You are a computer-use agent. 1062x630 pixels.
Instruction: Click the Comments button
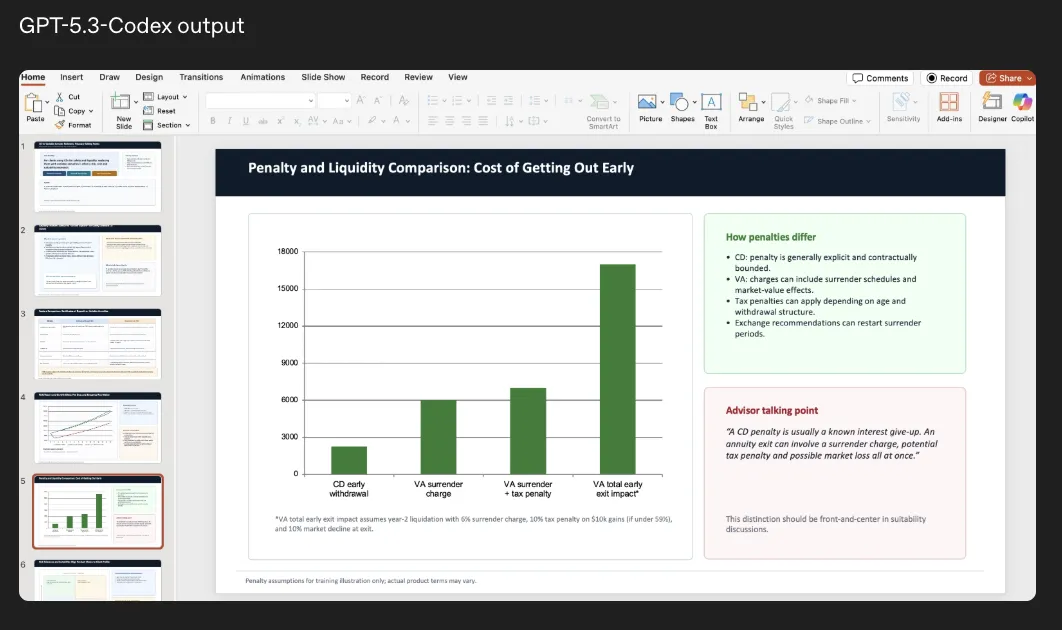[880, 78]
